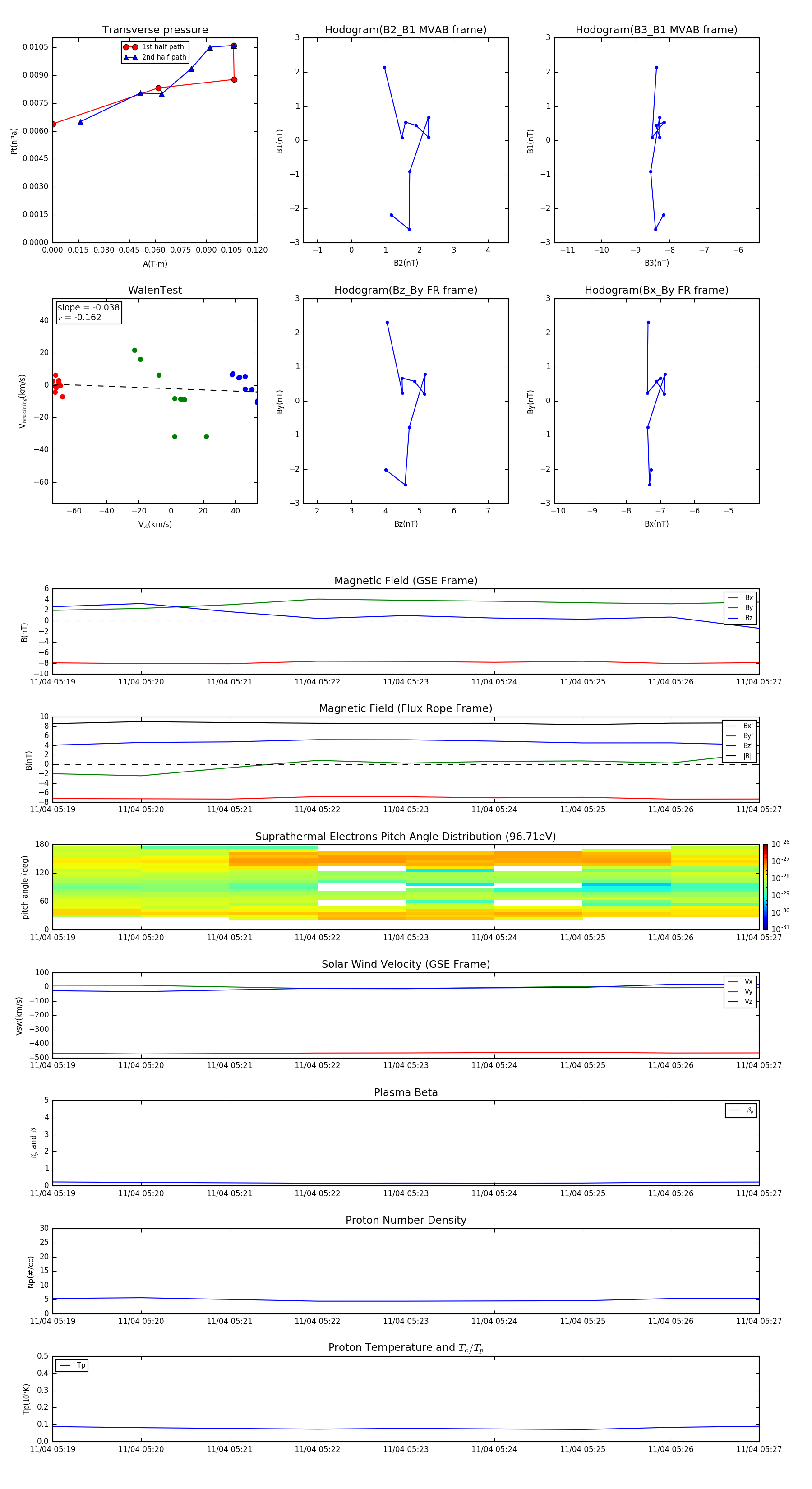812x1489 pixels.
Task: Click the "B3(nT)" x-axis label
Action: point(656,263)
